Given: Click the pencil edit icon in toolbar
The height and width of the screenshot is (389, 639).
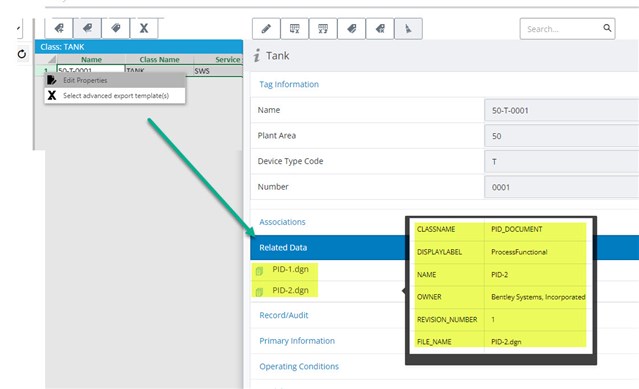Looking at the screenshot, I should point(266,29).
